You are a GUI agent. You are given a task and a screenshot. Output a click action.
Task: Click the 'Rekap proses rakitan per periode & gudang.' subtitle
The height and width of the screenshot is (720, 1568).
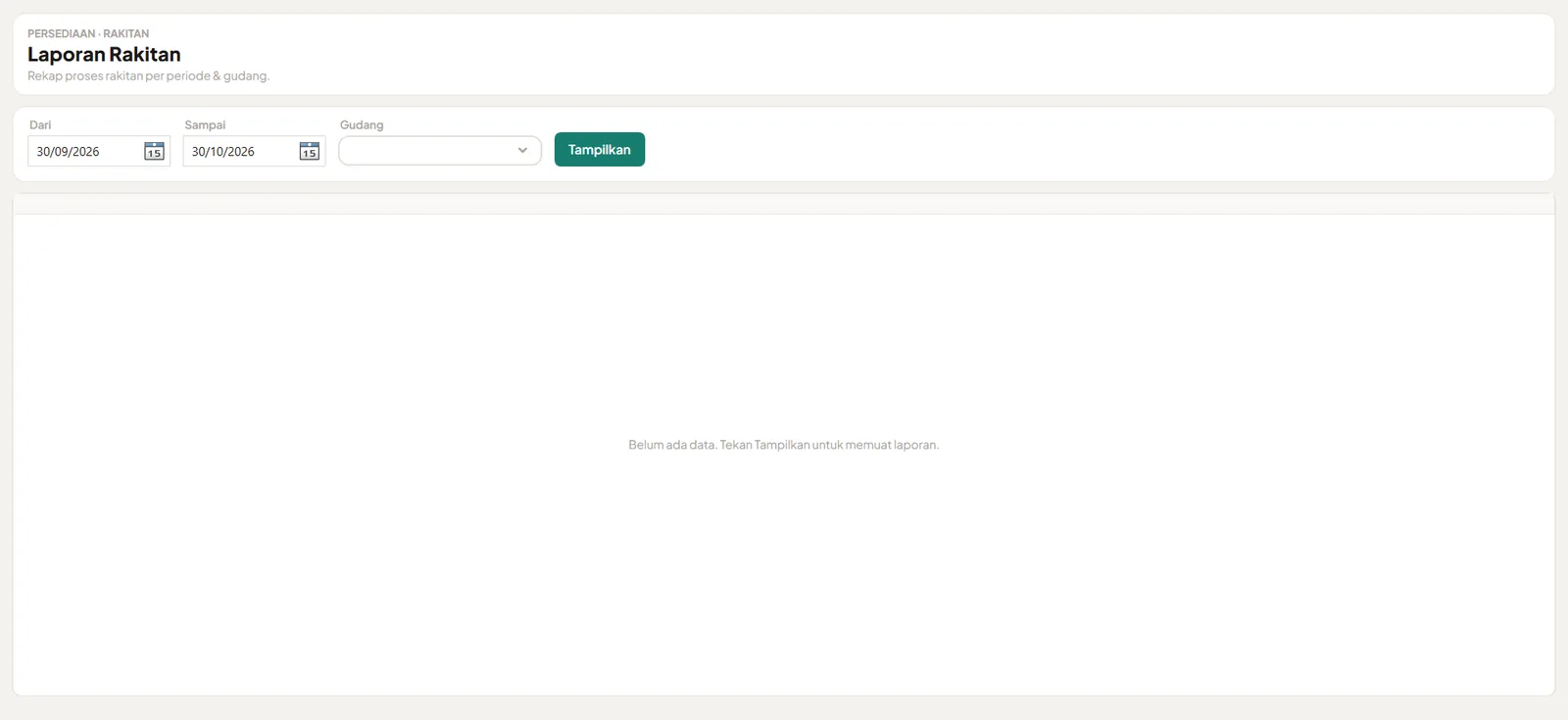click(x=148, y=75)
